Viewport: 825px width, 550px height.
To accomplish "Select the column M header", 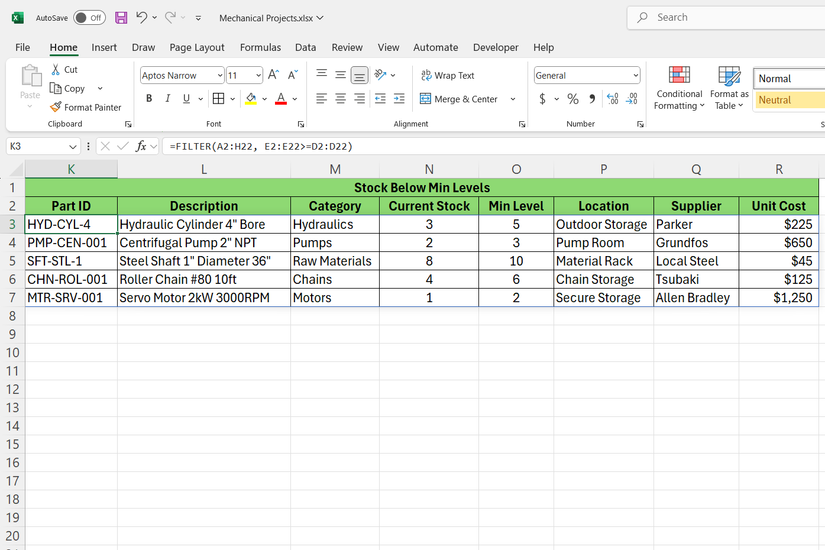I will pyautogui.click(x=335, y=169).
